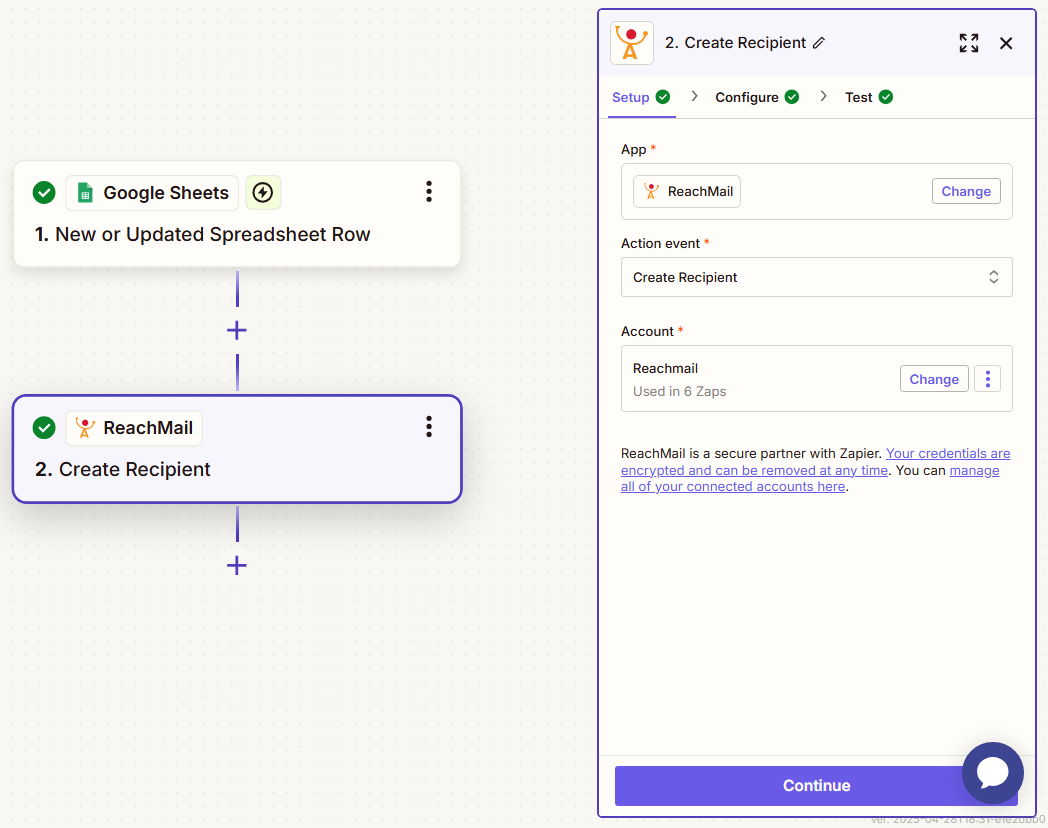Click the green check beside Configure
This screenshot has height=828, width=1048.
(x=792, y=97)
